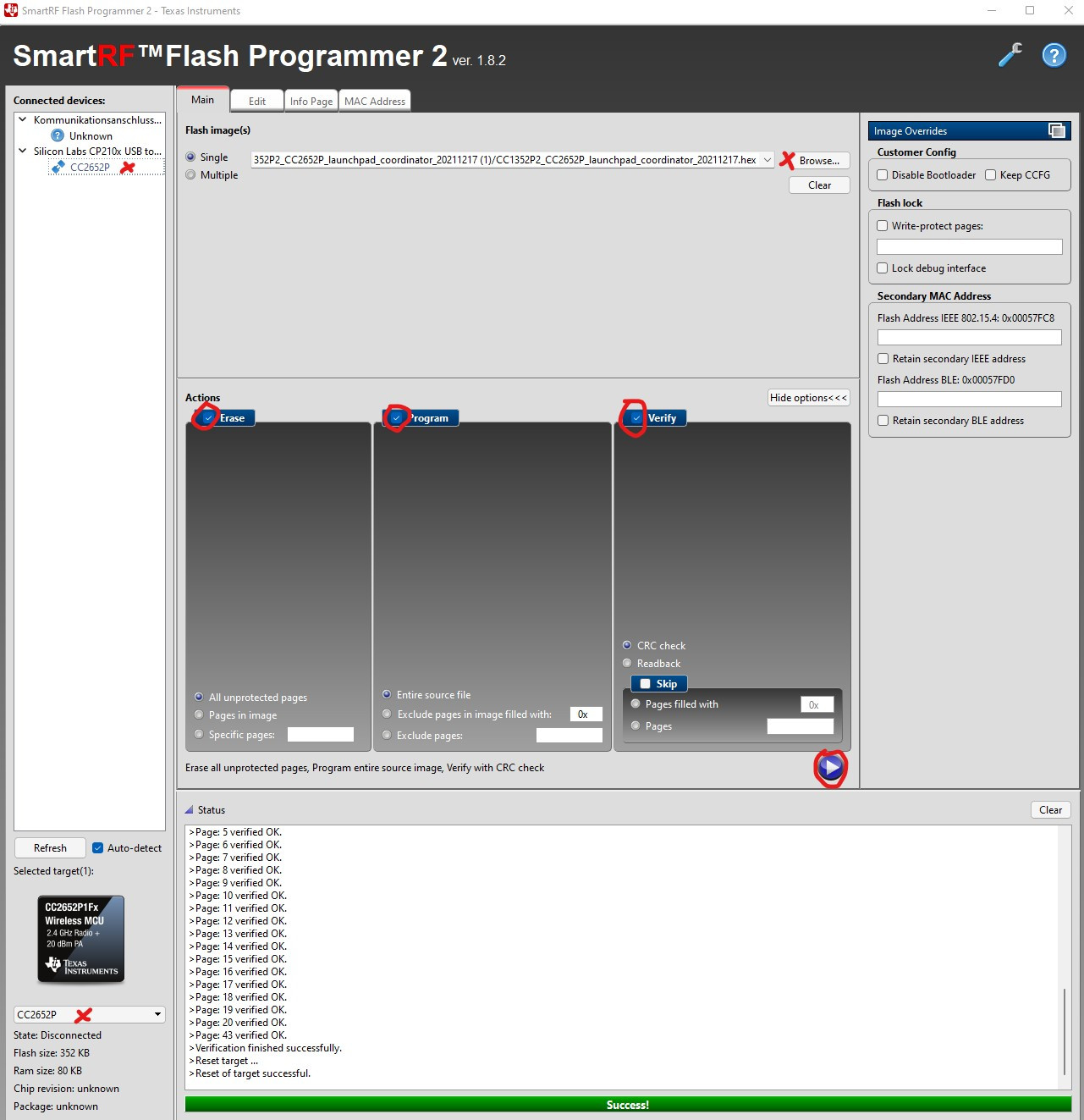Screen dimensions: 1084x1120
Task: Open the MAC Address tab
Action: 375,102
